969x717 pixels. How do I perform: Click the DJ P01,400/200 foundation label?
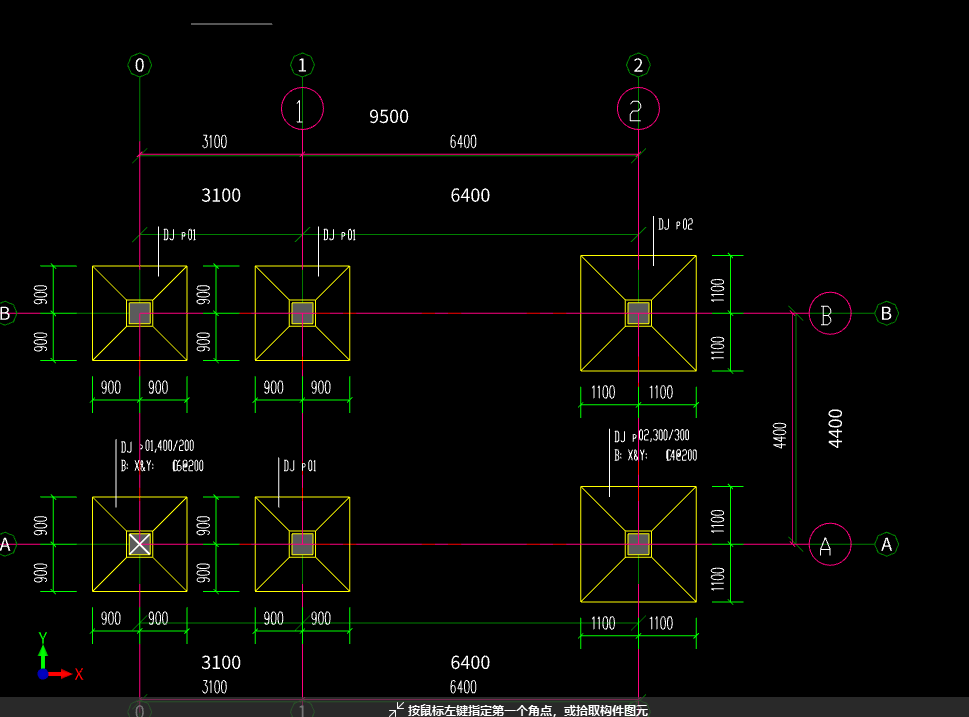(x=158, y=446)
